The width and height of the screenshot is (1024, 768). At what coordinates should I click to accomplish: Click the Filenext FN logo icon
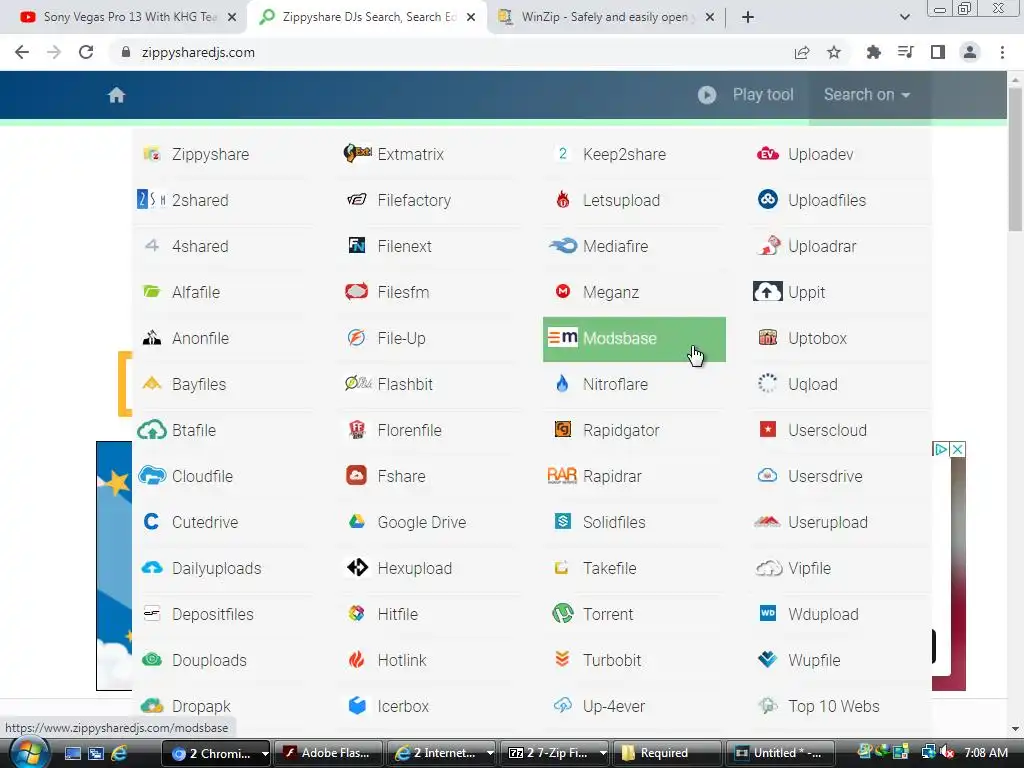(357, 246)
